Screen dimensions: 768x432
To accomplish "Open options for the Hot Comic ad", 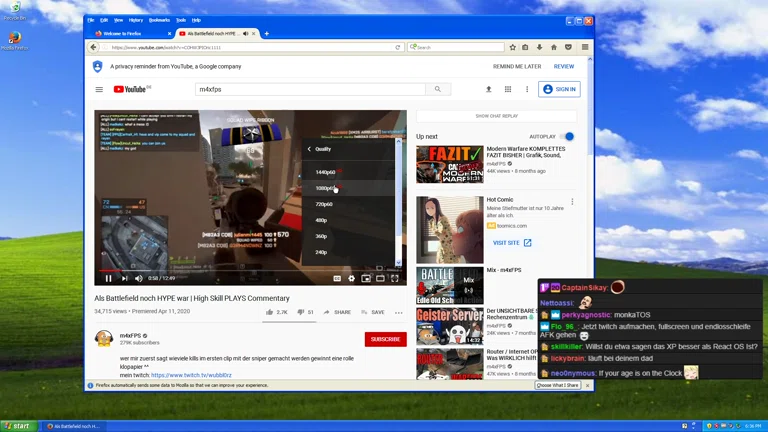I will tap(572, 202).
